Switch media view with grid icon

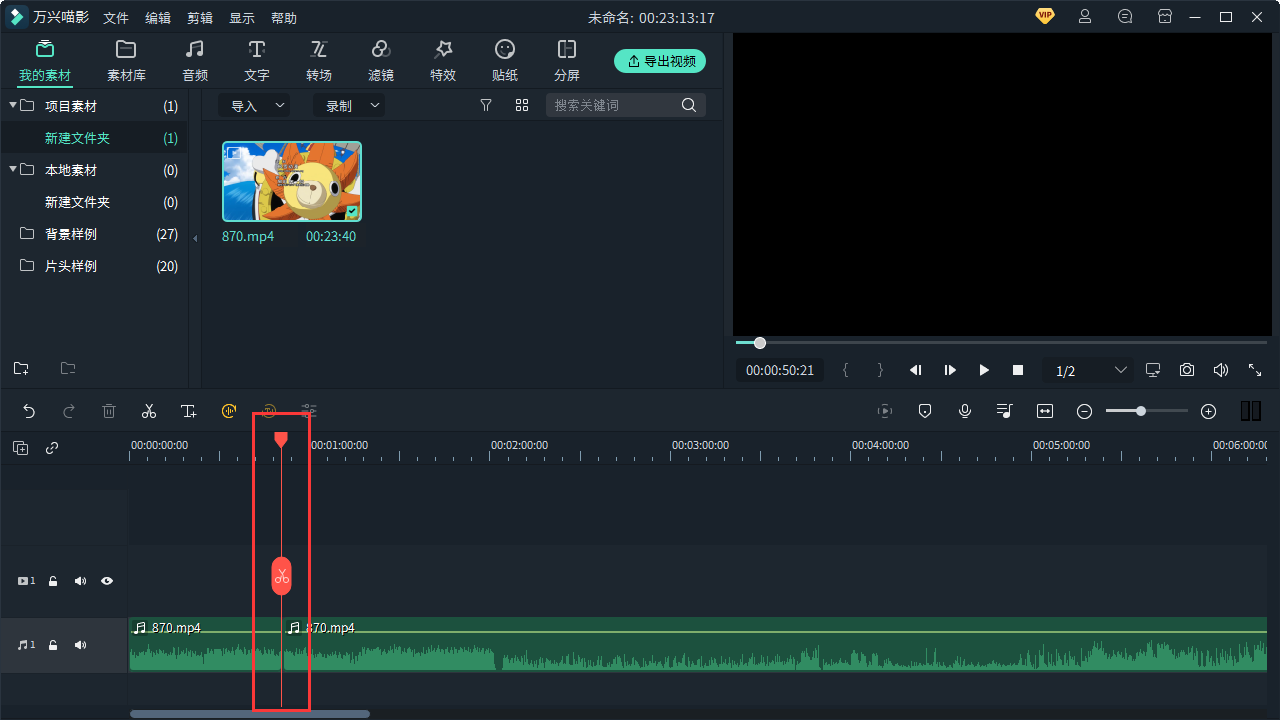click(x=522, y=105)
